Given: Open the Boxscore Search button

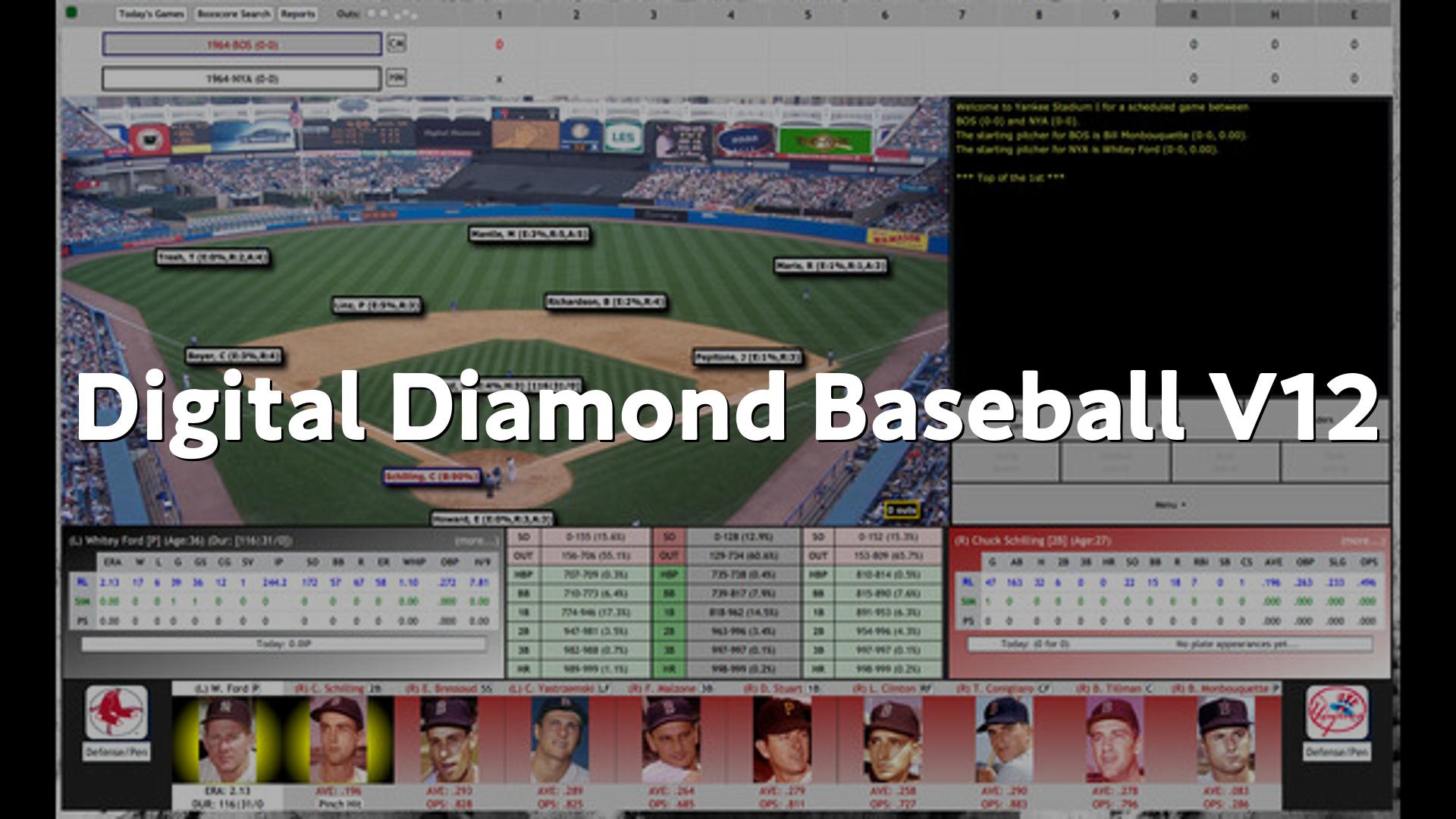Looking at the screenshot, I should 234,14.
